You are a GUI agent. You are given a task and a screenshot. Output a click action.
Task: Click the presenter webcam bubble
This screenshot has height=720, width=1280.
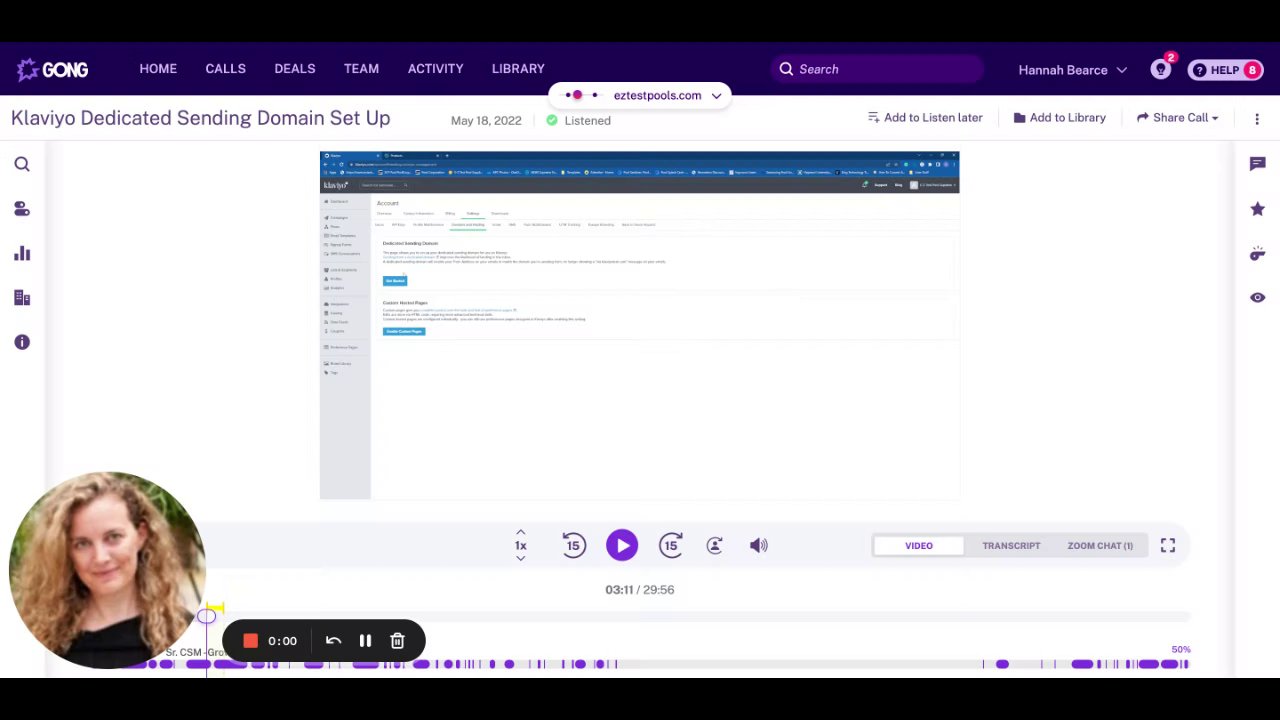(107, 570)
